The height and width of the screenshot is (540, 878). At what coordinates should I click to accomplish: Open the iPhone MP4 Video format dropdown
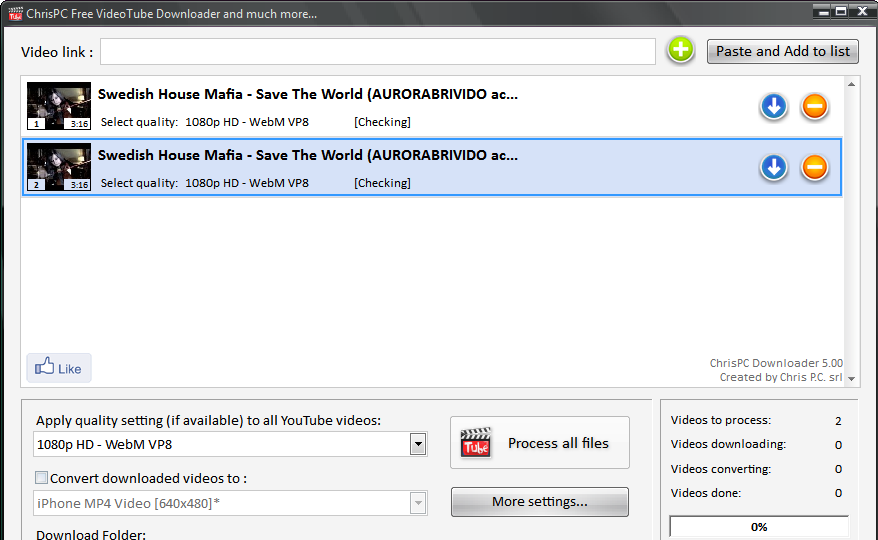coord(418,503)
